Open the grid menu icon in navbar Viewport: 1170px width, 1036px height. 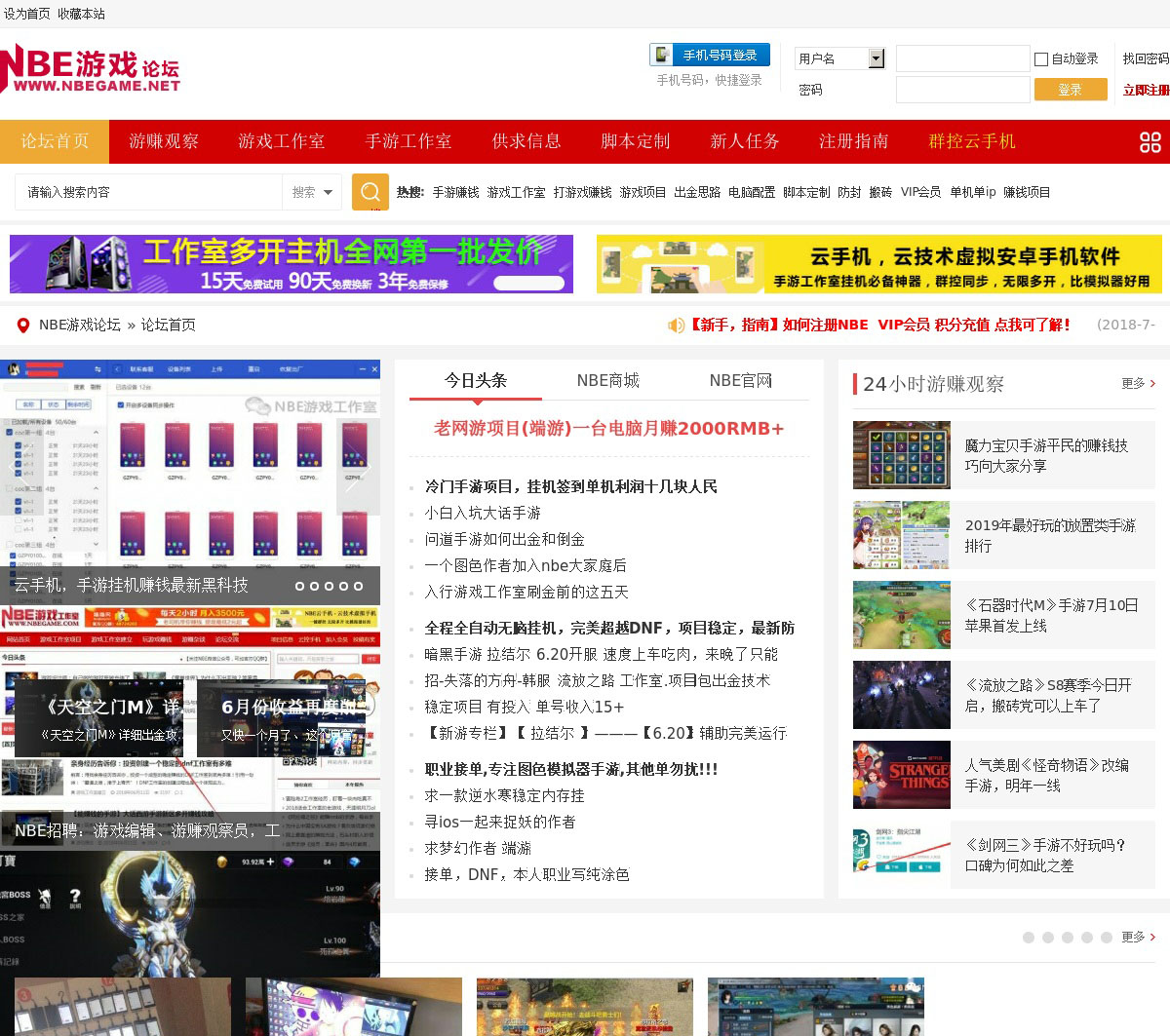pyautogui.click(x=1150, y=142)
